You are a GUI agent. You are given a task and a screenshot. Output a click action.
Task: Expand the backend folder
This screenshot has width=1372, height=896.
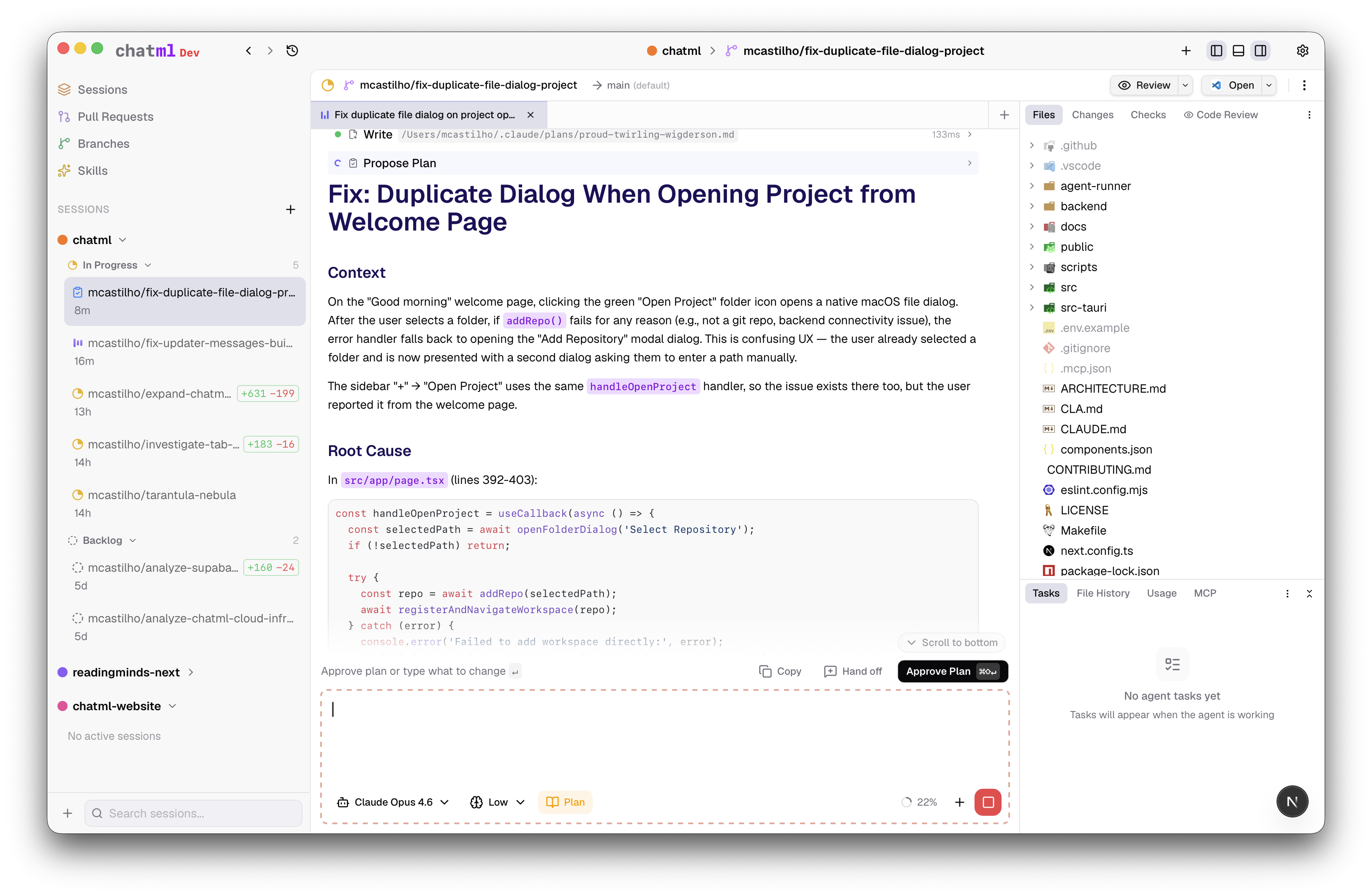click(1083, 206)
